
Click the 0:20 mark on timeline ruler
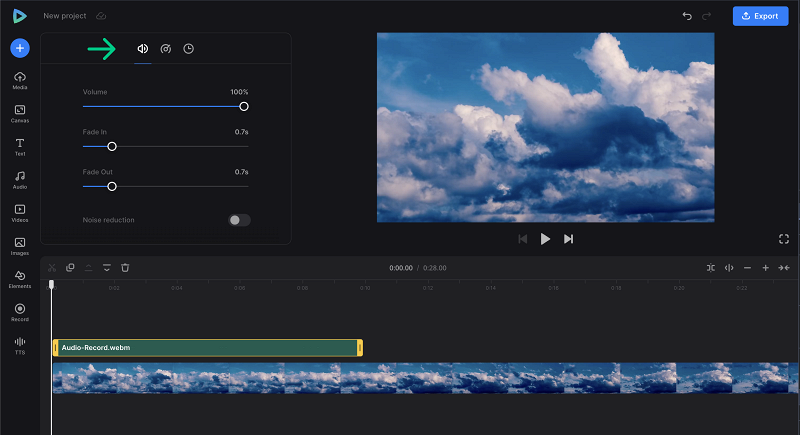point(679,288)
